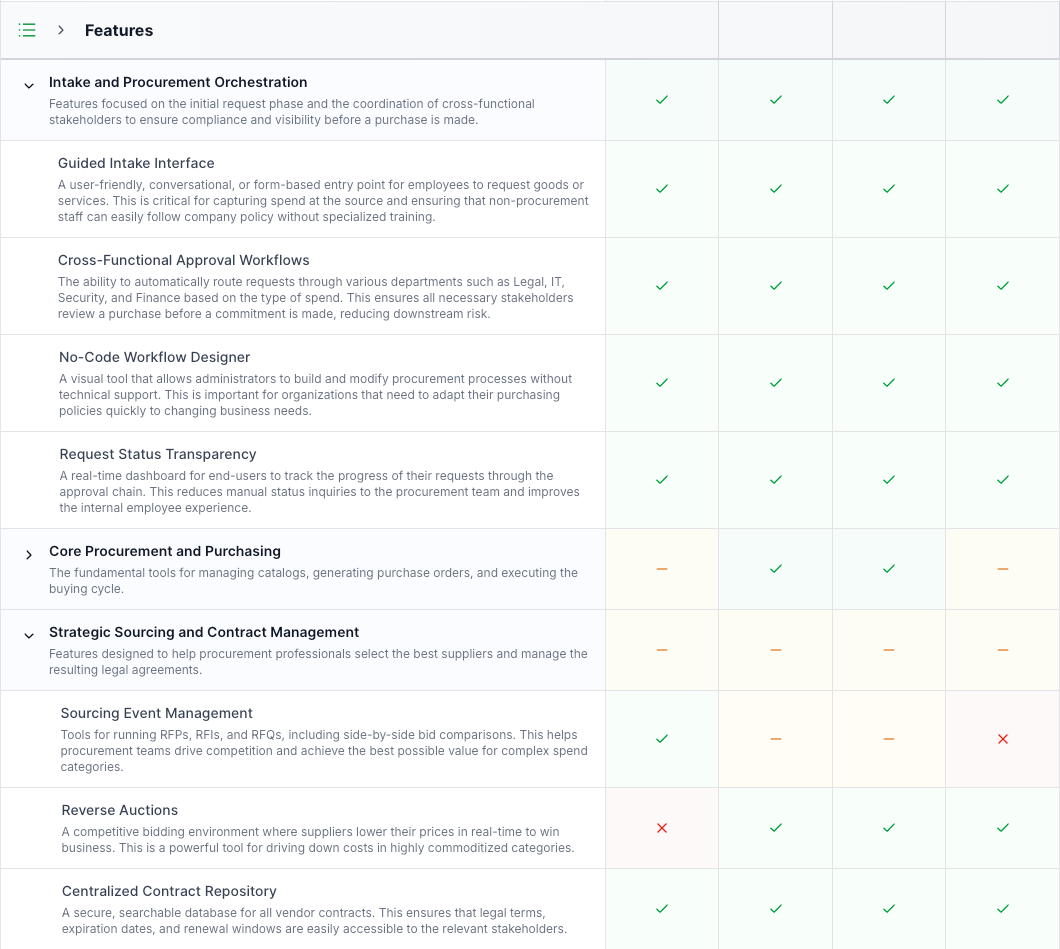This screenshot has width=1060, height=949.
Task: Select the Guided Intake Interface feature title
Action: tap(136, 163)
